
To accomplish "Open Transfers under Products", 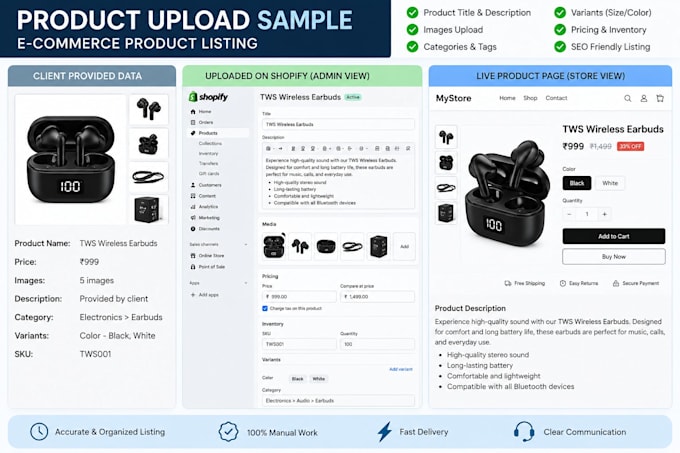I will [209, 163].
